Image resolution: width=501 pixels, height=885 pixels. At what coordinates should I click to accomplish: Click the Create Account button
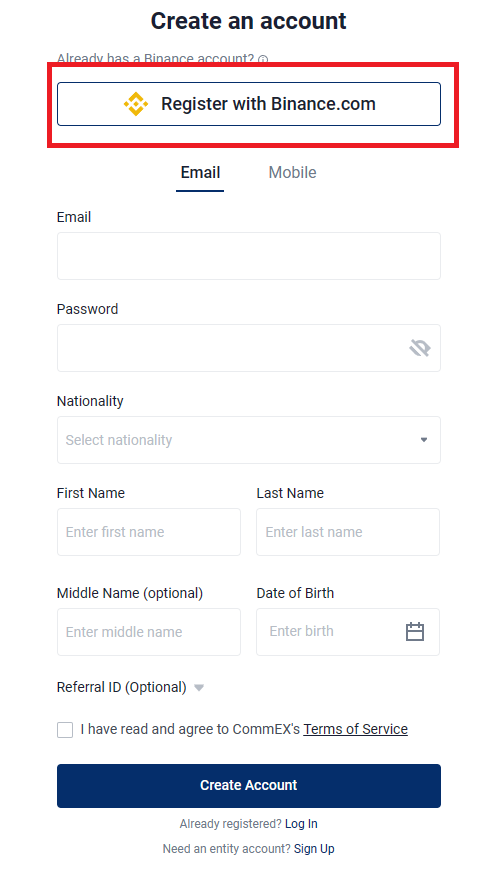[249, 786]
